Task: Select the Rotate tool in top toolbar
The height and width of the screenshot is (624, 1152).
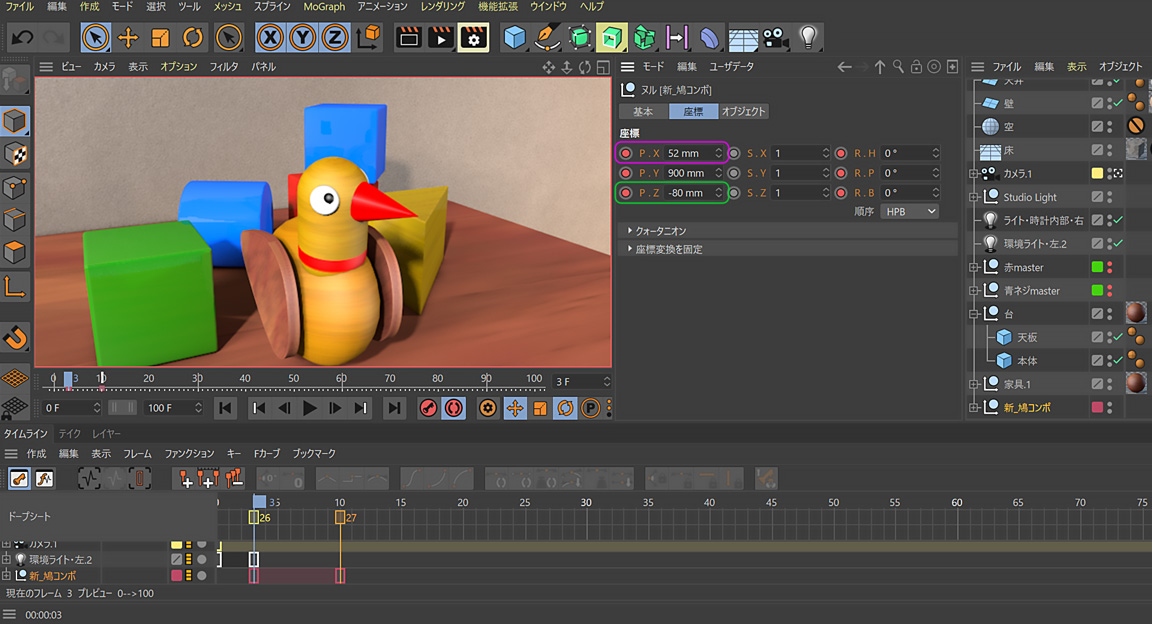Action: coord(193,38)
